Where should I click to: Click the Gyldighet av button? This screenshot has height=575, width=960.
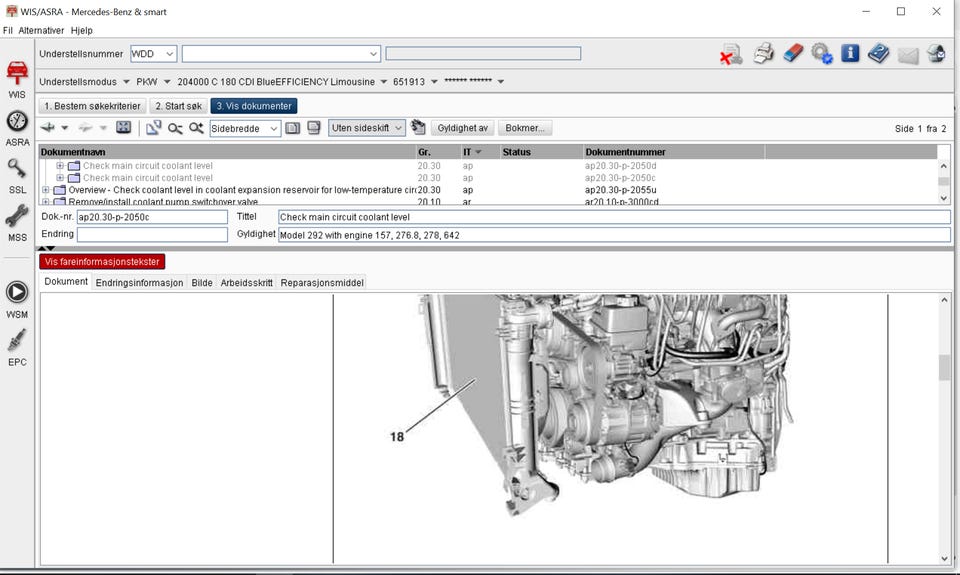pos(462,128)
